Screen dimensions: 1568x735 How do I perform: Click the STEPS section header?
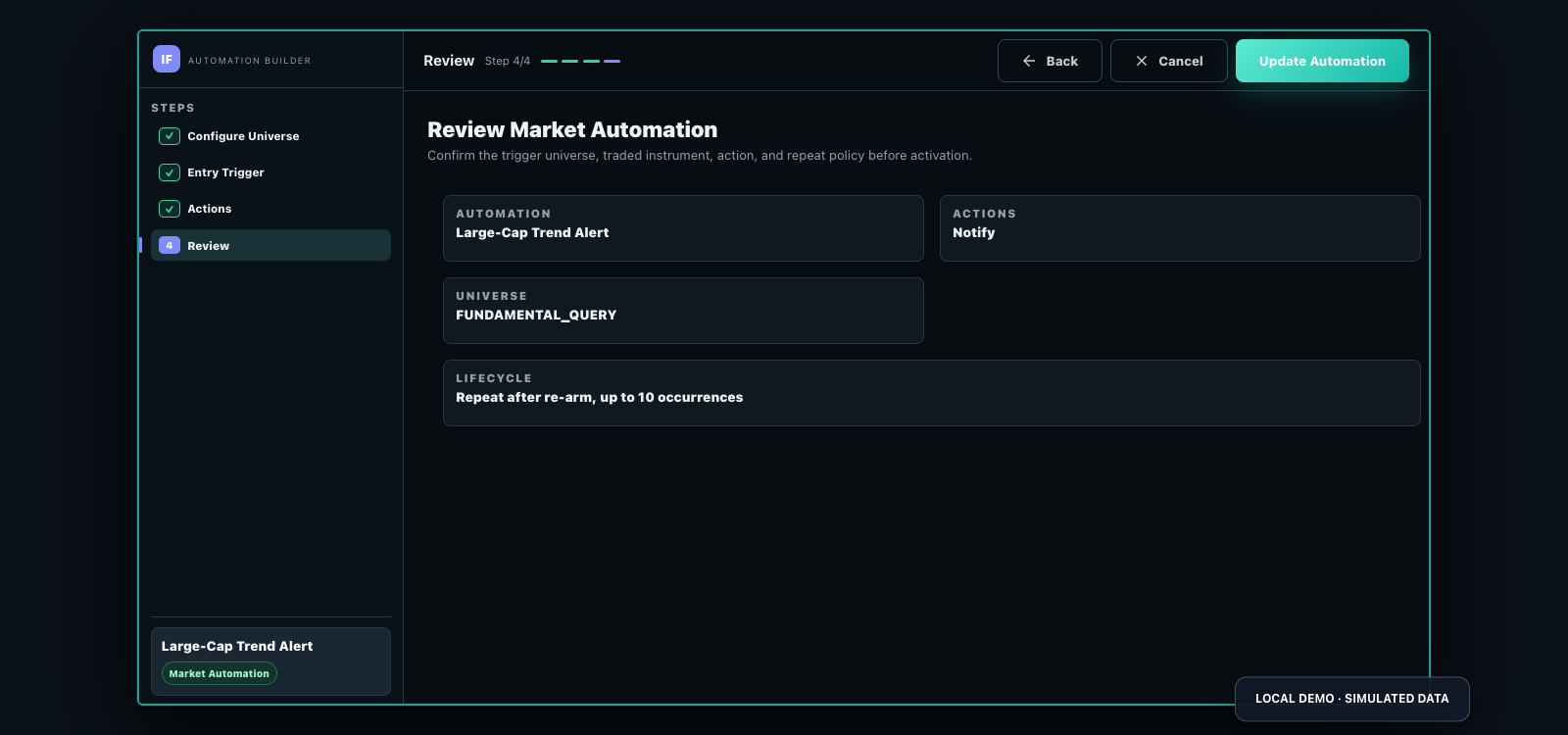(x=172, y=108)
